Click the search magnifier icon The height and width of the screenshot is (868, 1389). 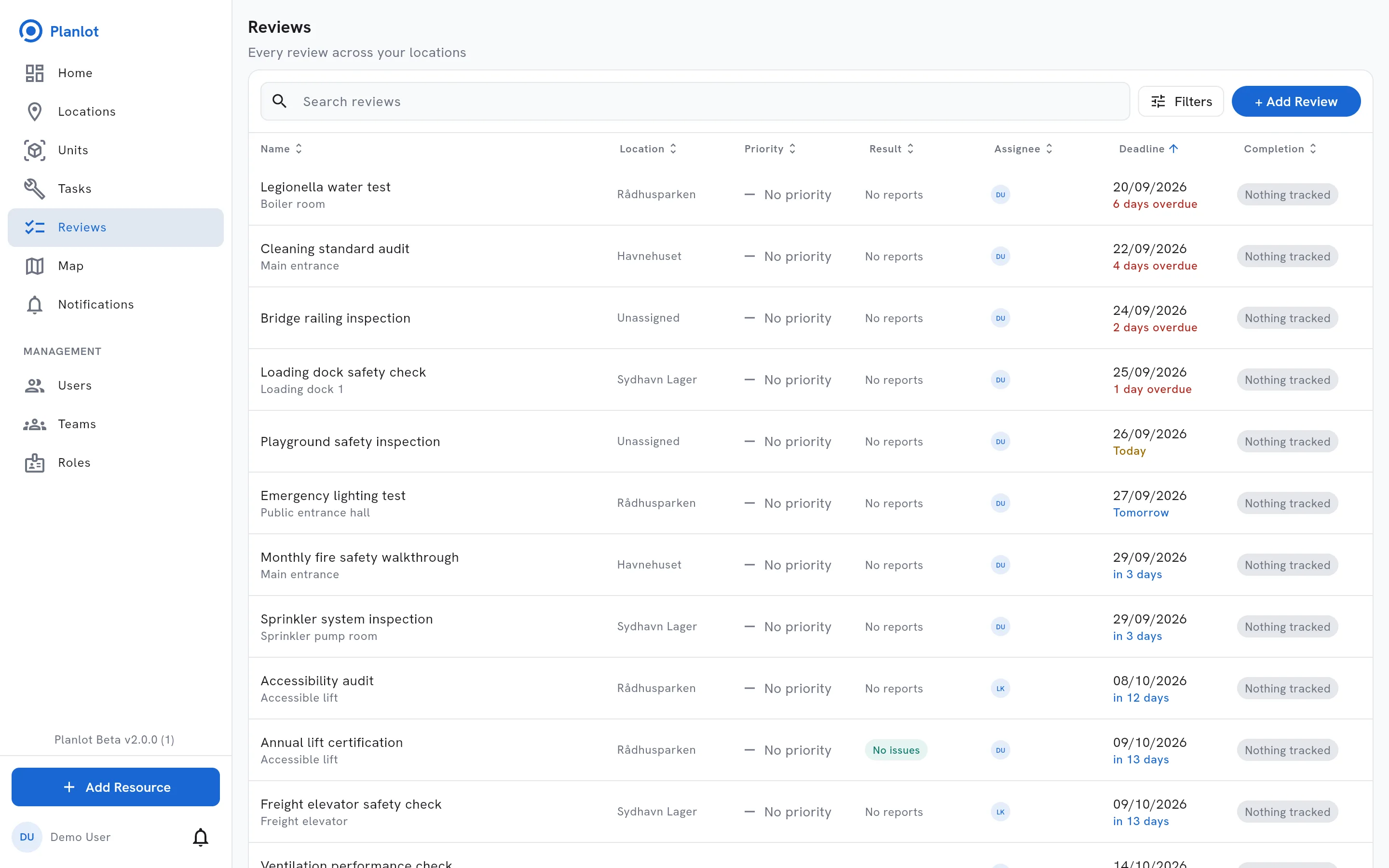tap(280, 102)
